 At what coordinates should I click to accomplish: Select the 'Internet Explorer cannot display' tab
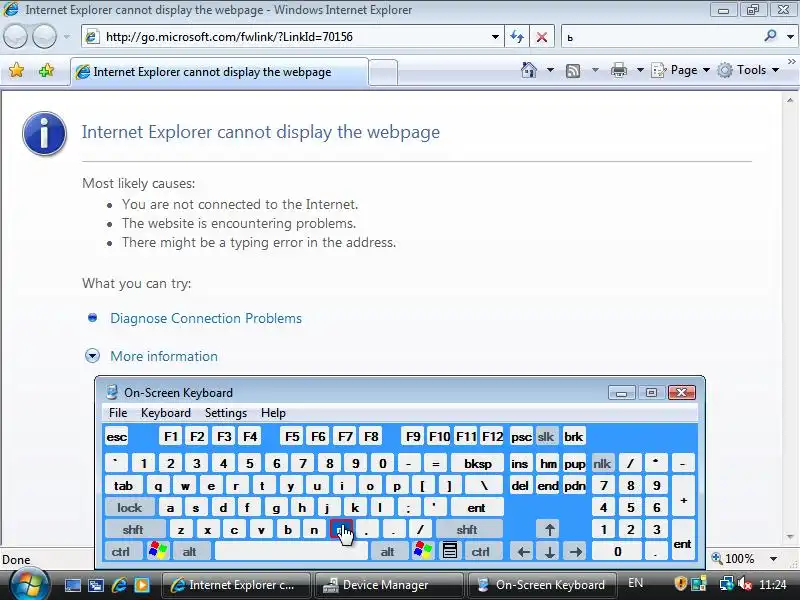coord(219,72)
